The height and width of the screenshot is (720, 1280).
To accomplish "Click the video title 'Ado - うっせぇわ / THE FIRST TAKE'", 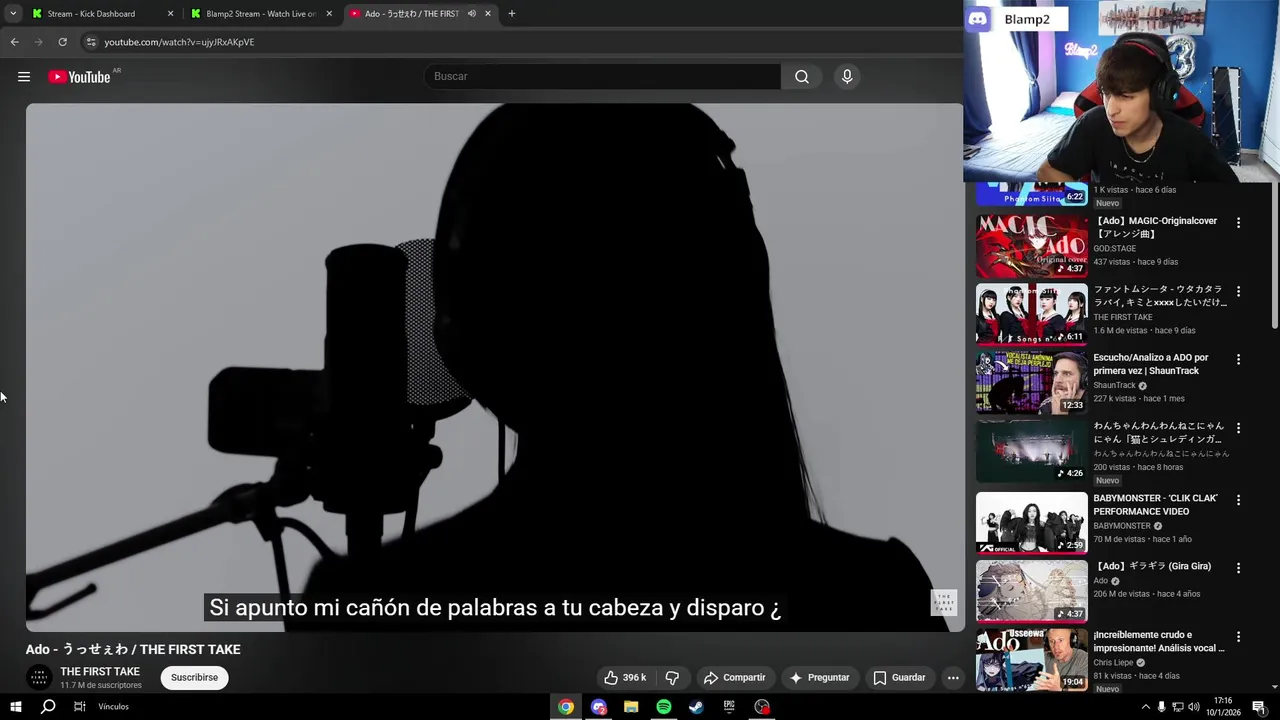I will [133, 650].
